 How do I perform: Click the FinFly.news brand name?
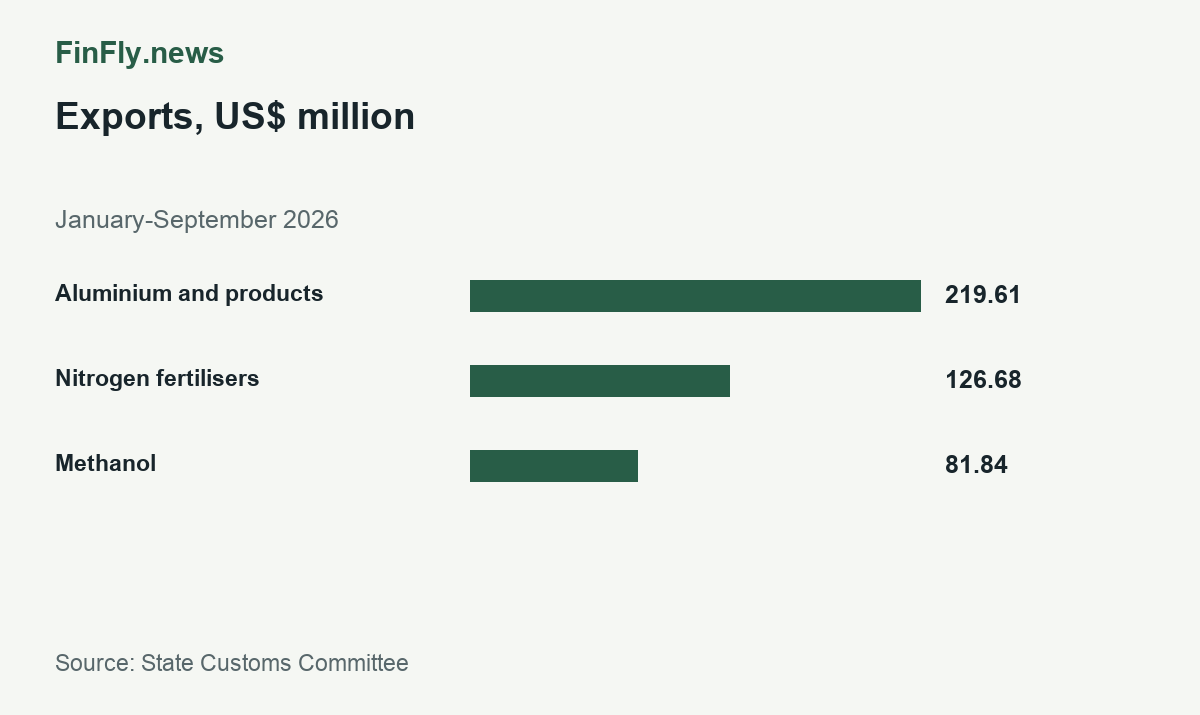click(139, 54)
